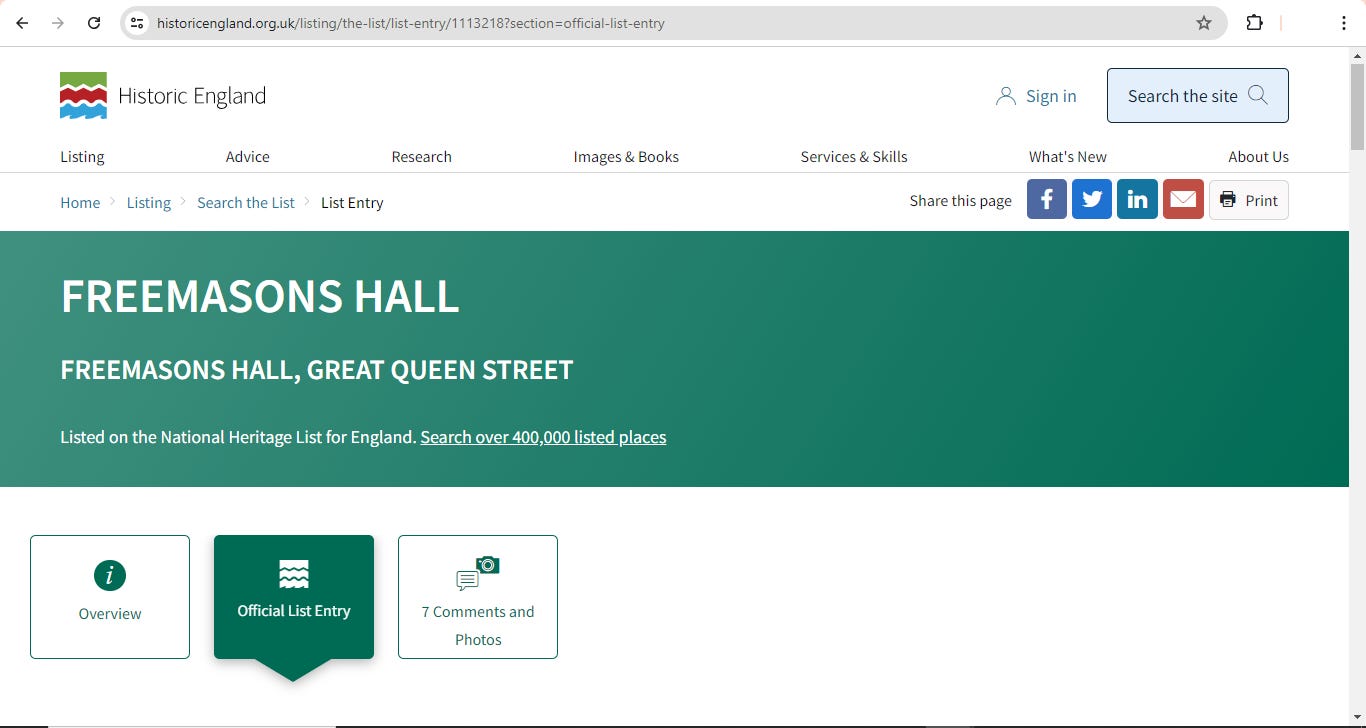The image size is (1366, 728).
Task: Open the Research menu
Action: [421, 157]
